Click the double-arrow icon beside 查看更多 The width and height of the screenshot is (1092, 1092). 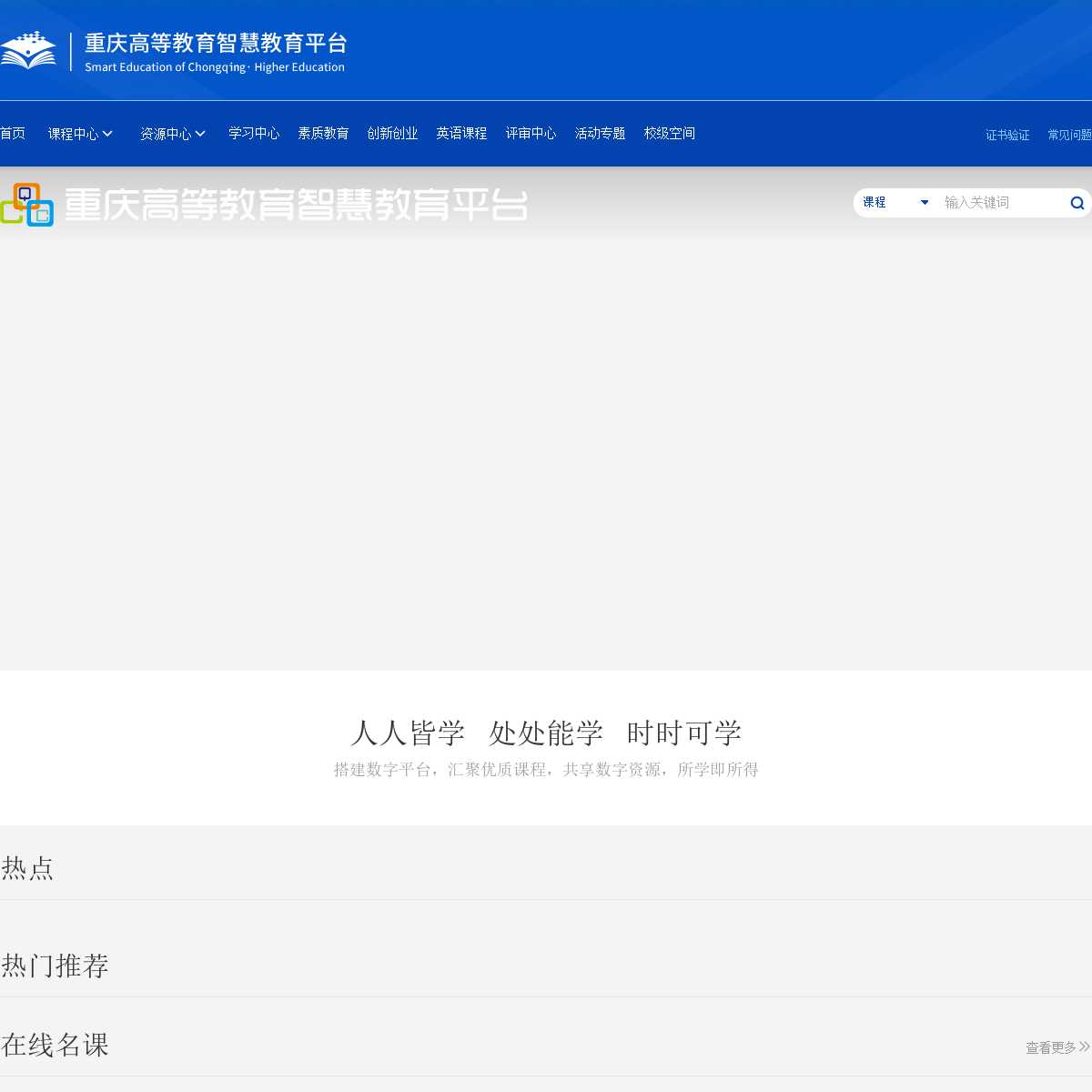[x=1084, y=1047]
